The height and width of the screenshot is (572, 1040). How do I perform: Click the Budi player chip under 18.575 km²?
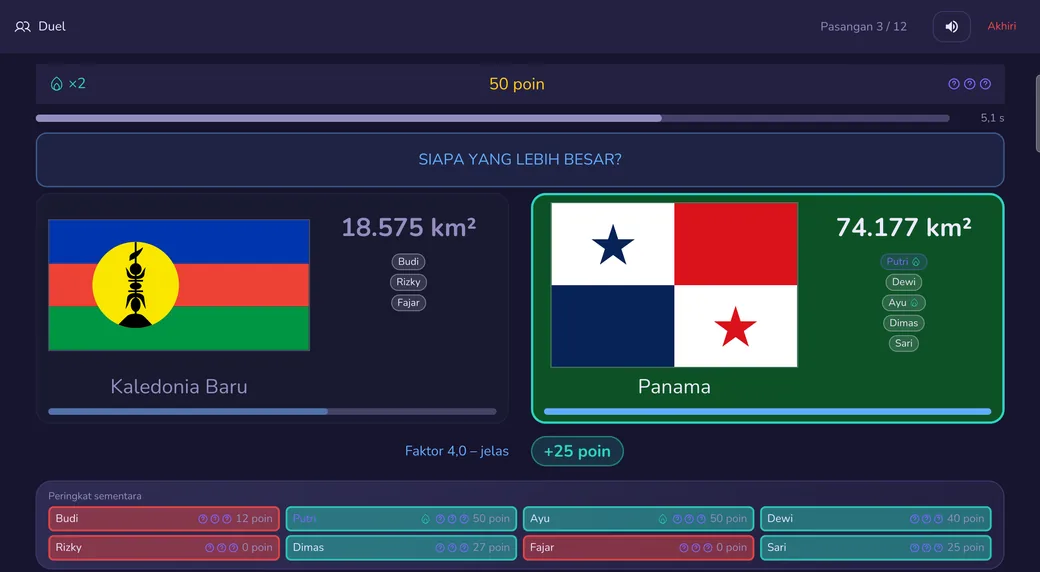[x=409, y=261]
